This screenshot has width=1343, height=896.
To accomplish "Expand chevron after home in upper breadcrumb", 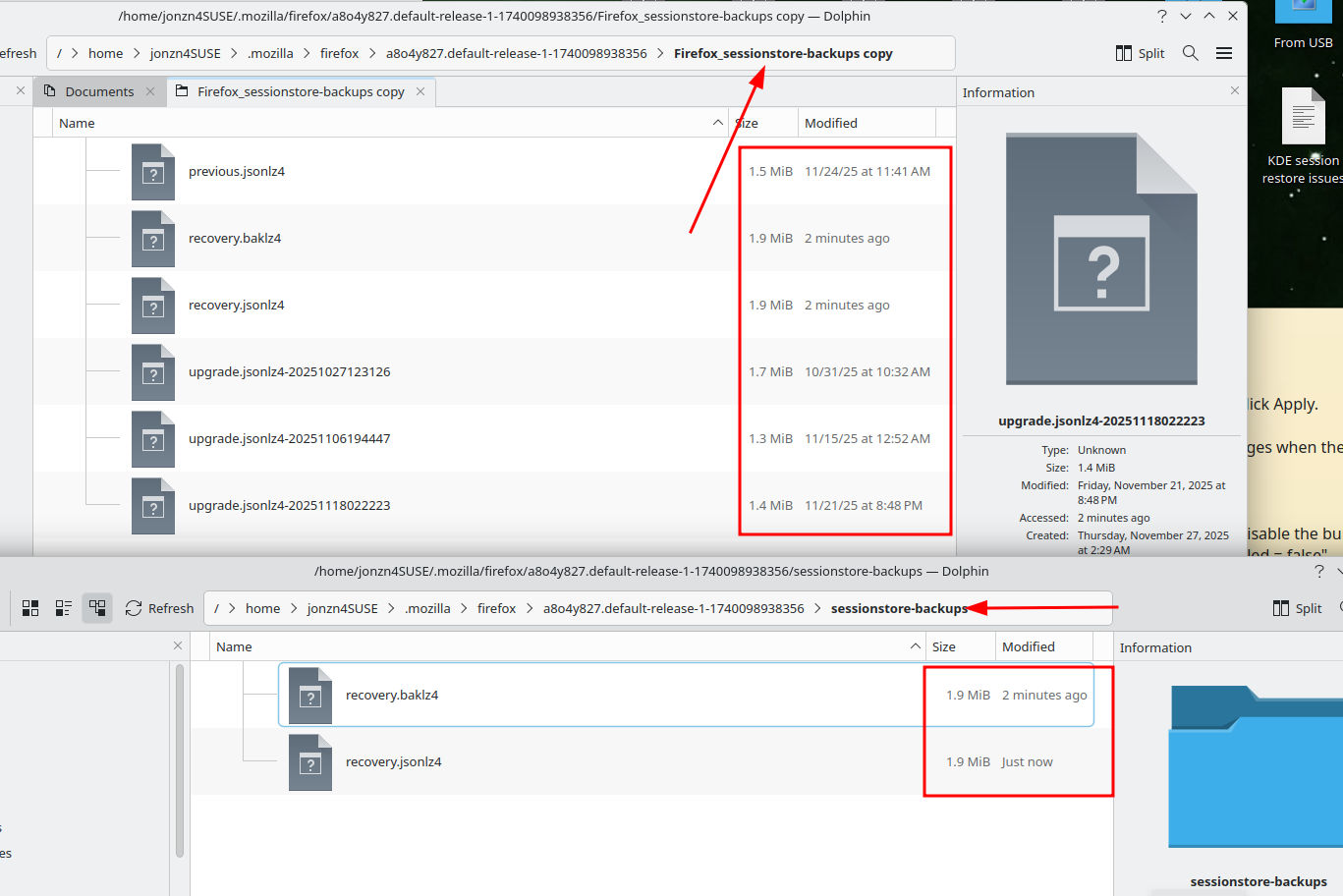I will pos(137,53).
